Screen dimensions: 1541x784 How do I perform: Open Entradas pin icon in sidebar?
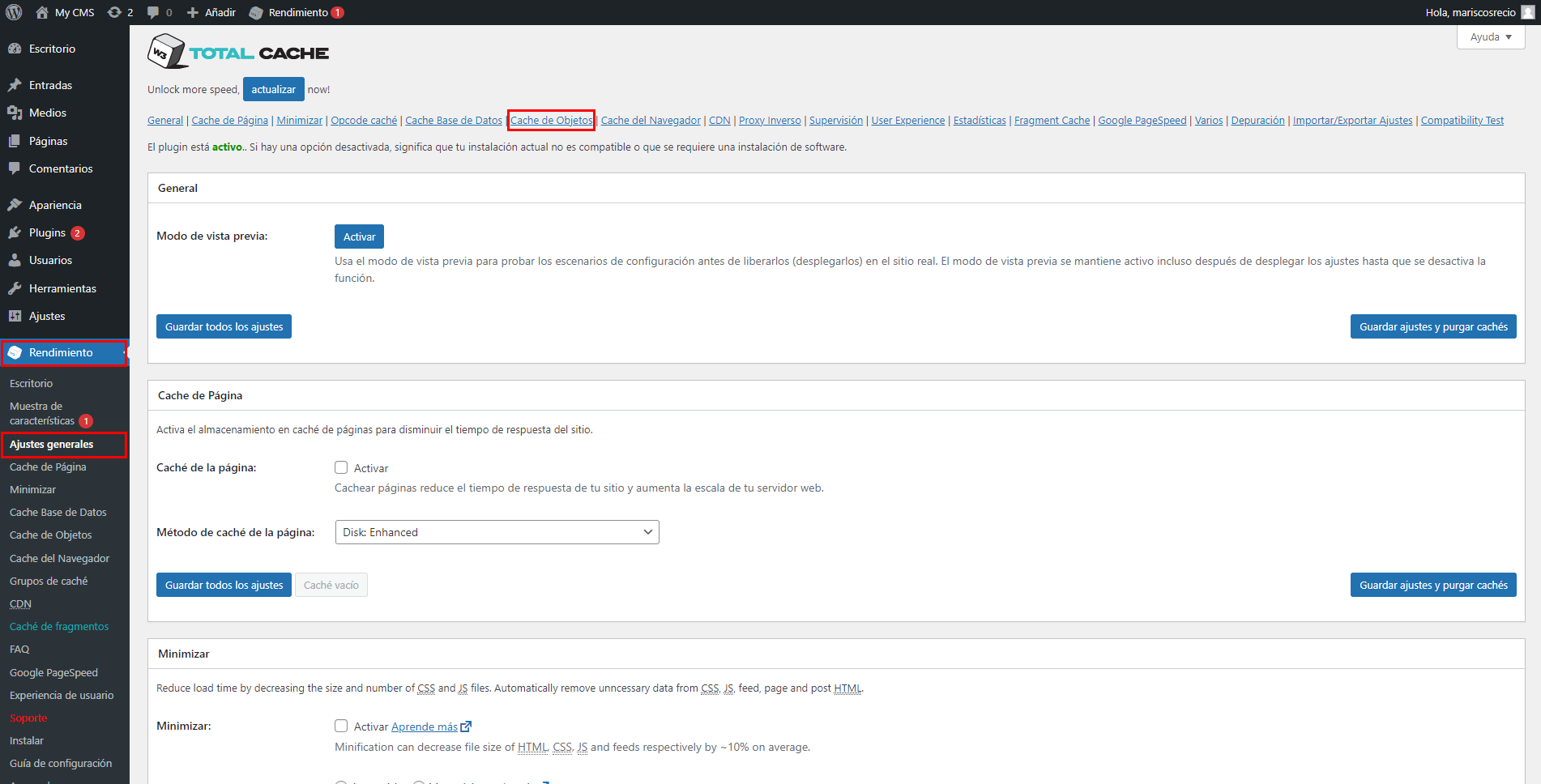coord(15,85)
